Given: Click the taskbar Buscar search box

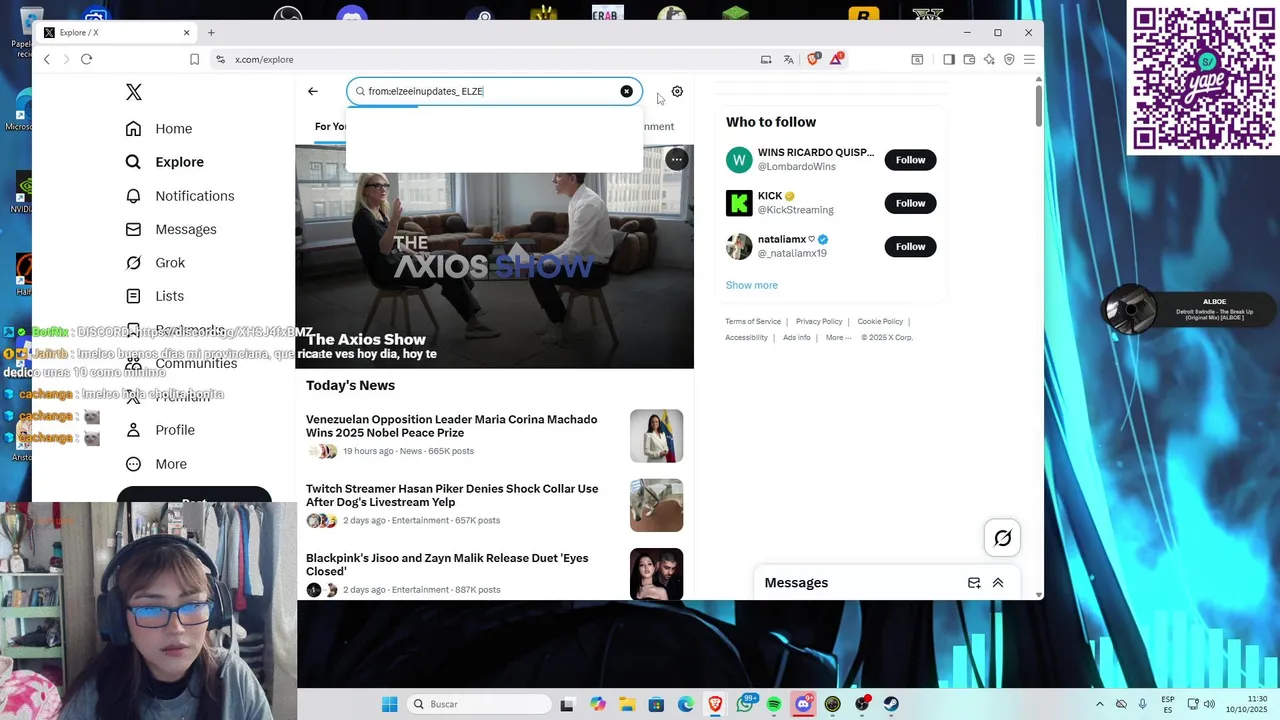Looking at the screenshot, I should pos(481,704).
